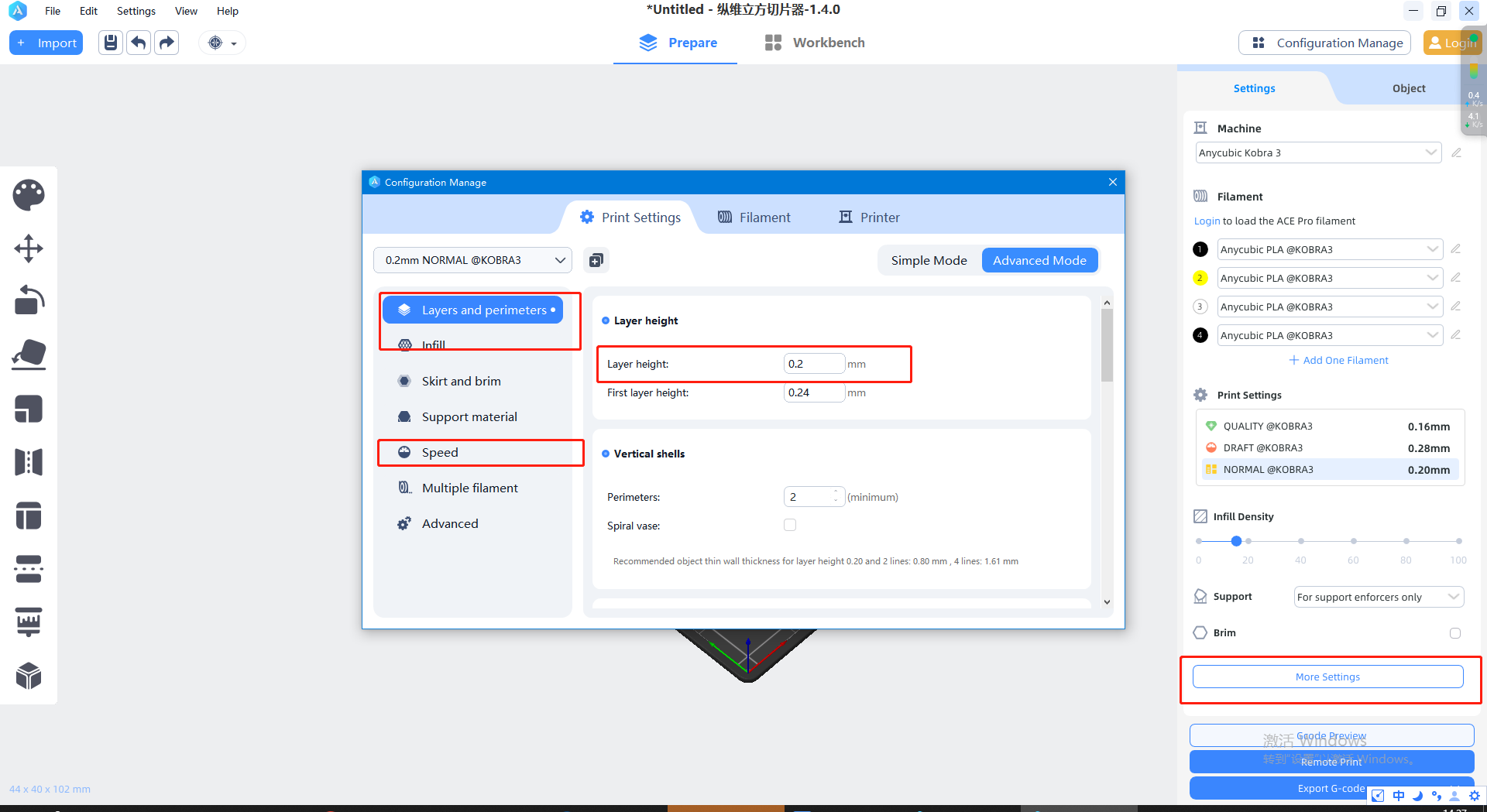This screenshot has width=1487, height=812.
Task: Switch to Simple Mode
Action: [x=929, y=260]
